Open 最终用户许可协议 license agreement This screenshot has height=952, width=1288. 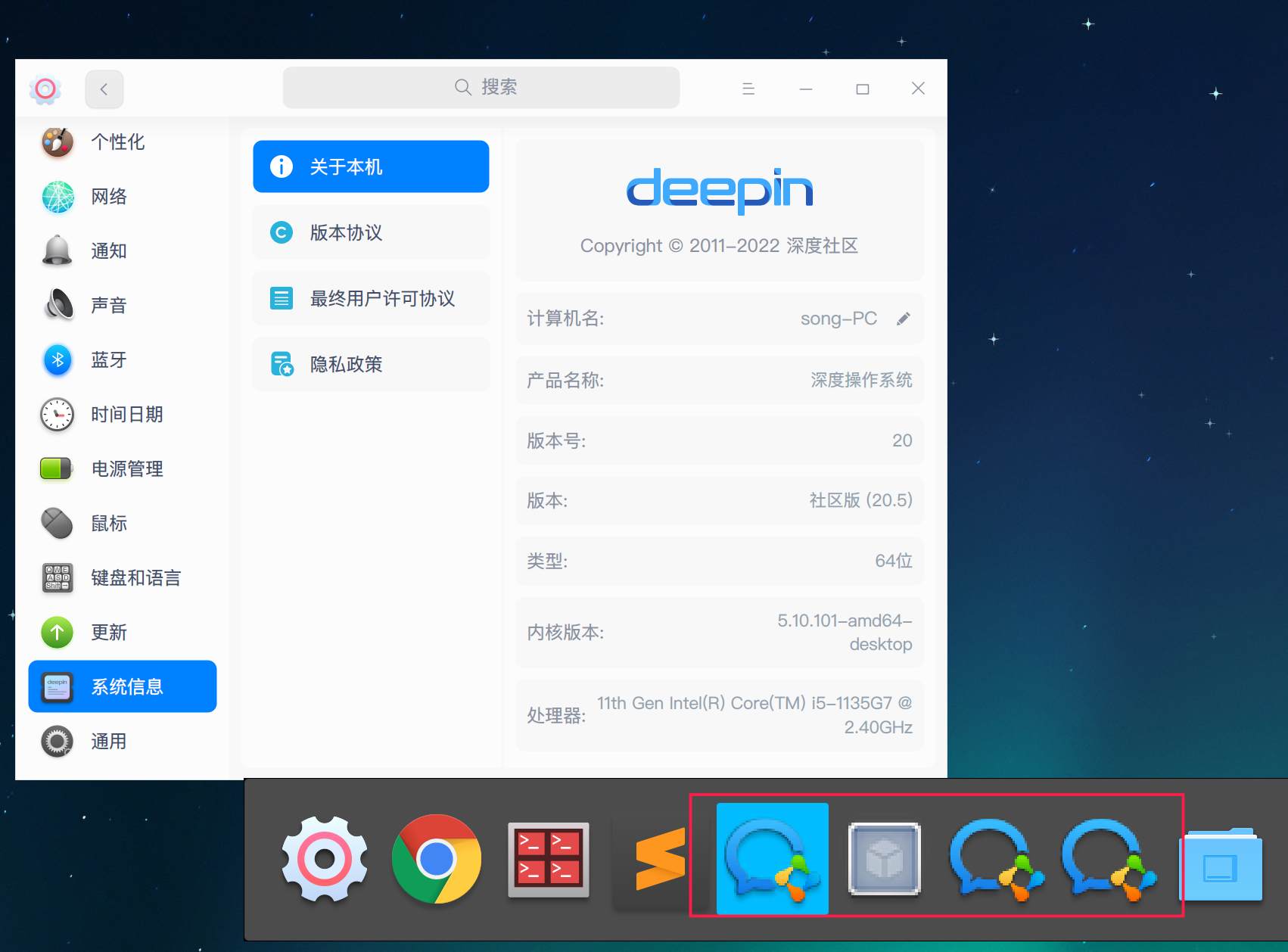371,298
